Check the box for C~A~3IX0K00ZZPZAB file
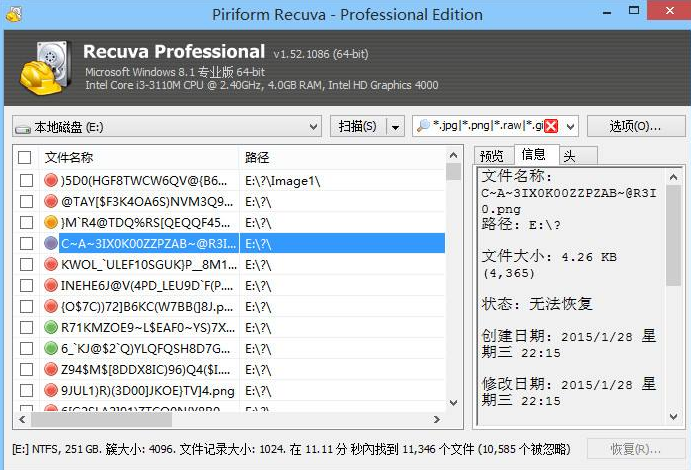The width and height of the screenshot is (691, 470). pos(26,243)
